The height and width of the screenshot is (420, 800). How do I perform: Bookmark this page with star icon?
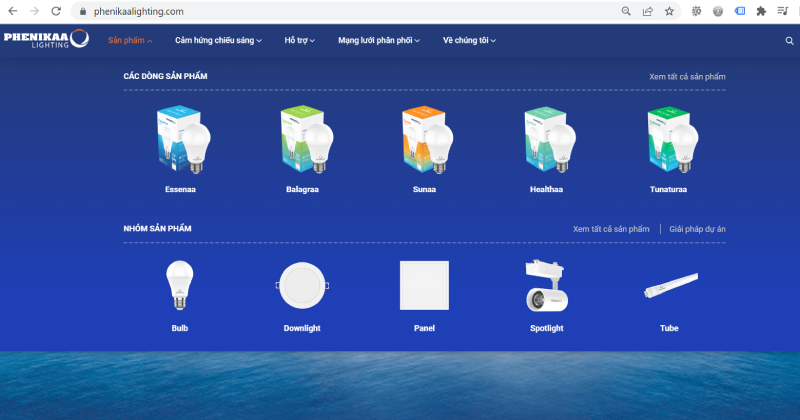point(669,11)
